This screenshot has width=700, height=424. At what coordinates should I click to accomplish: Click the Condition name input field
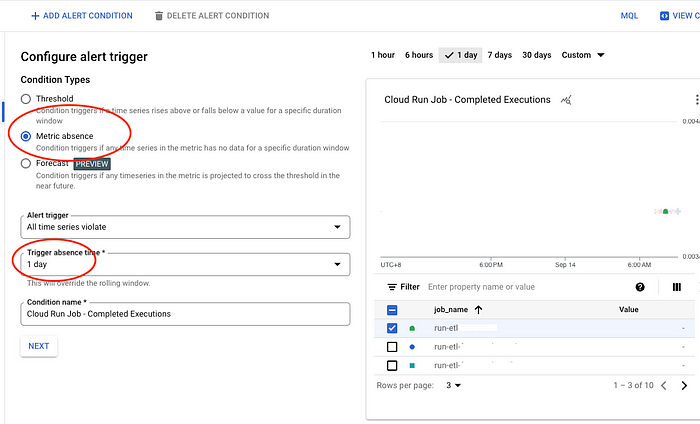pyautogui.click(x=185, y=314)
